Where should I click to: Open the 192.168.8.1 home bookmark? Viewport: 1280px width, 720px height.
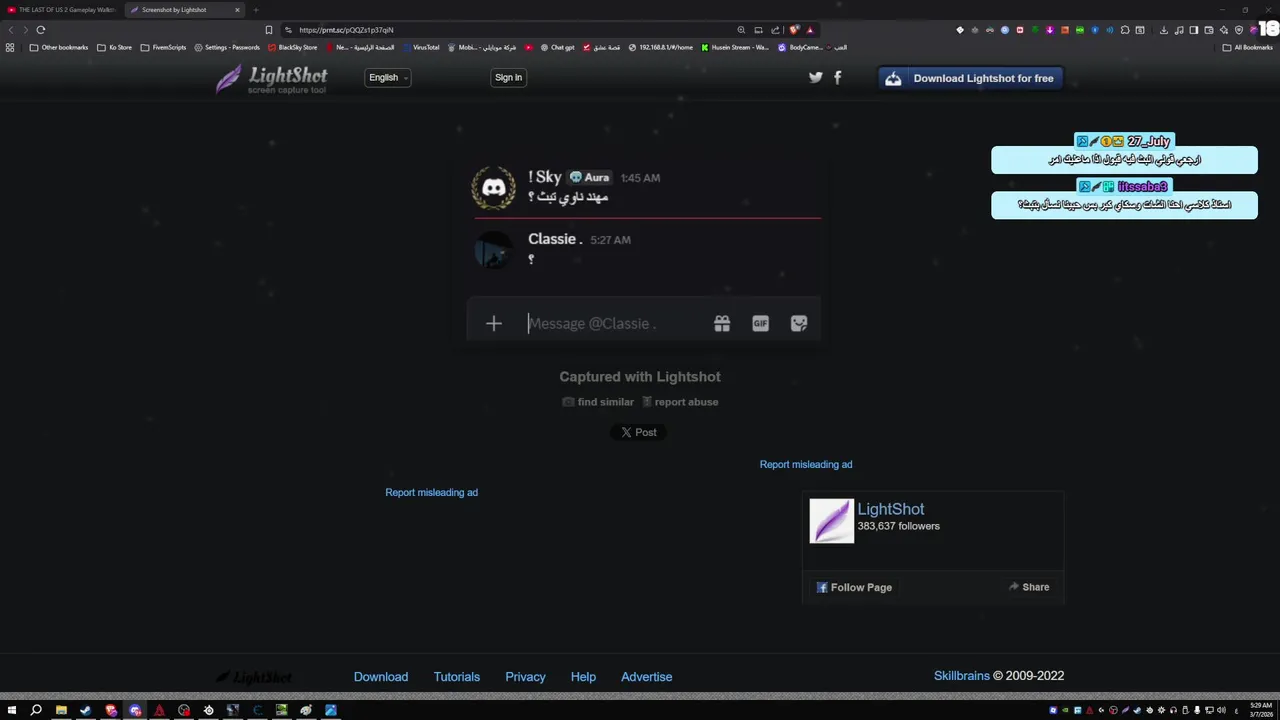(660, 47)
